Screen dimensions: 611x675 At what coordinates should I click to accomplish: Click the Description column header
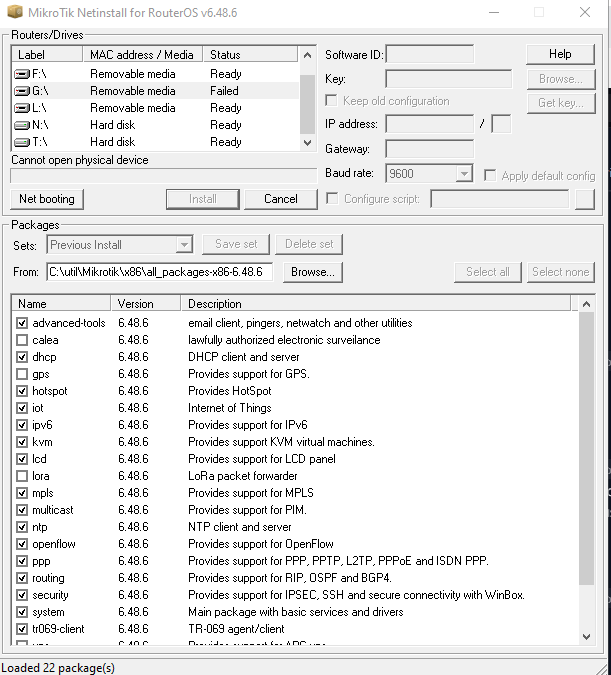(376, 303)
